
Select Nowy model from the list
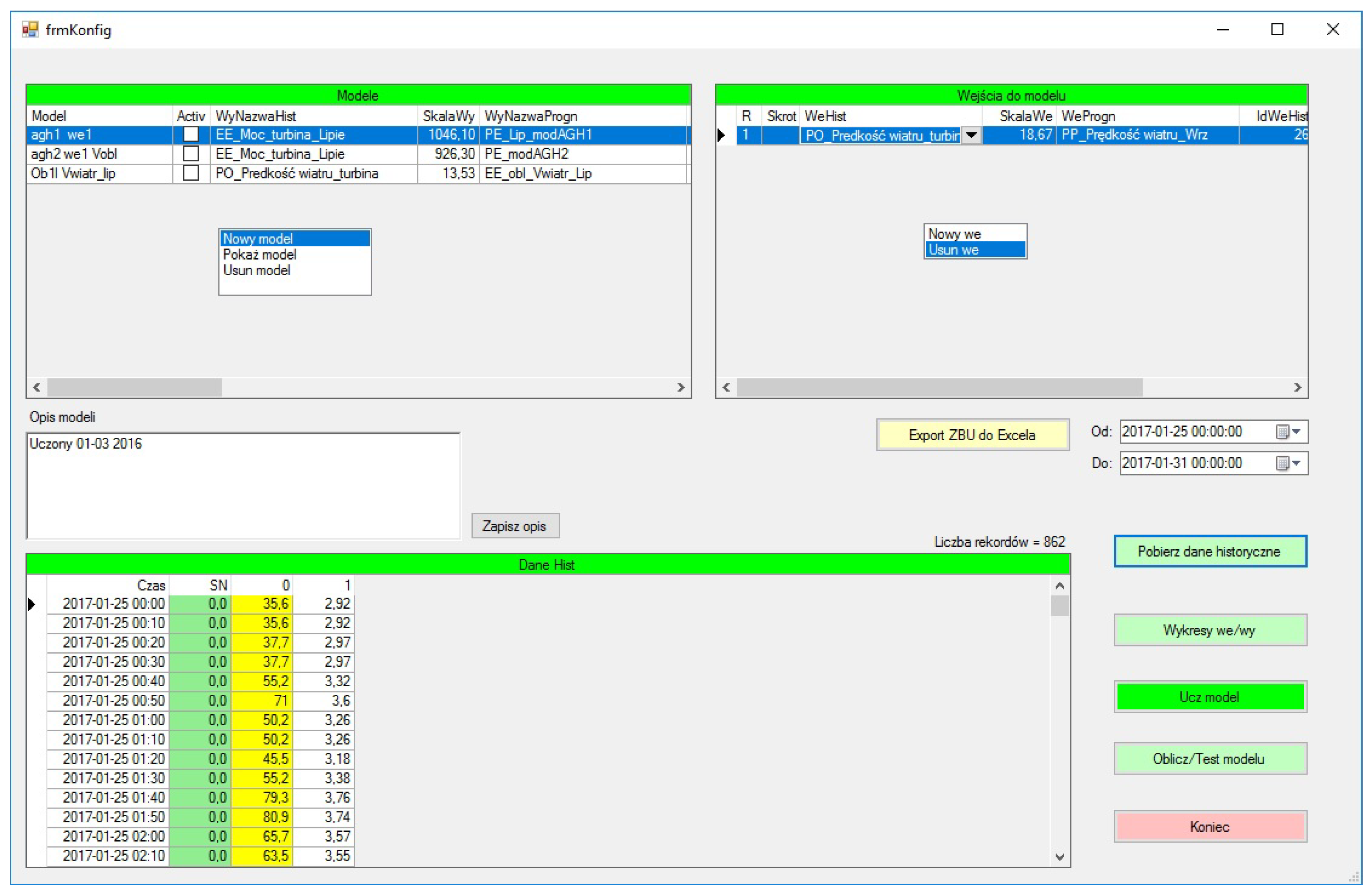click(258, 239)
